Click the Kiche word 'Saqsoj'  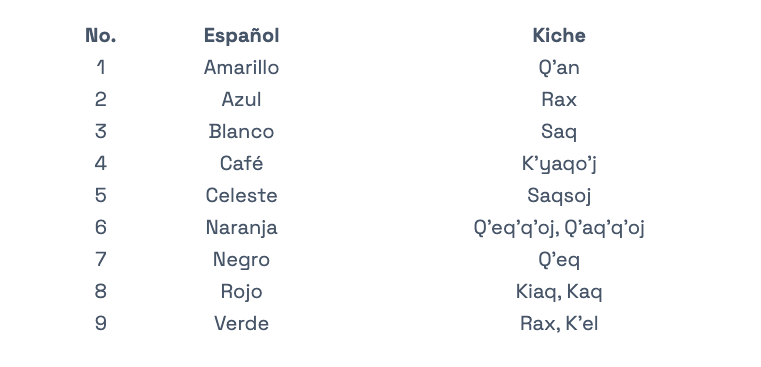tap(559, 196)
